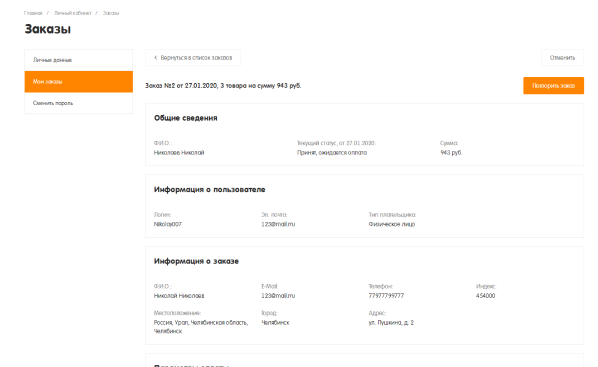The image size is (598, 367).
Task: Open 'Личные данные' in sidebar
Action: click(x=79, y=60)
